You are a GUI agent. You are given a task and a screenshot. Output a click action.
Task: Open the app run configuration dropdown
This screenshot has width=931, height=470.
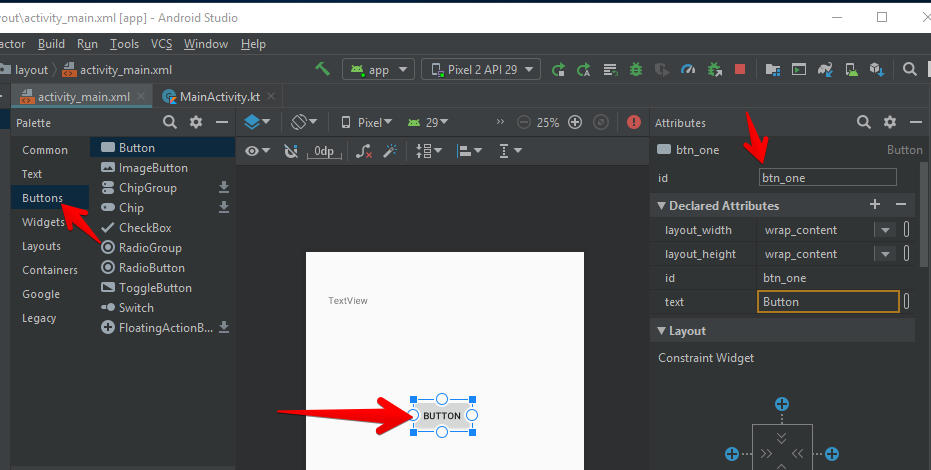tap(378, 69)
